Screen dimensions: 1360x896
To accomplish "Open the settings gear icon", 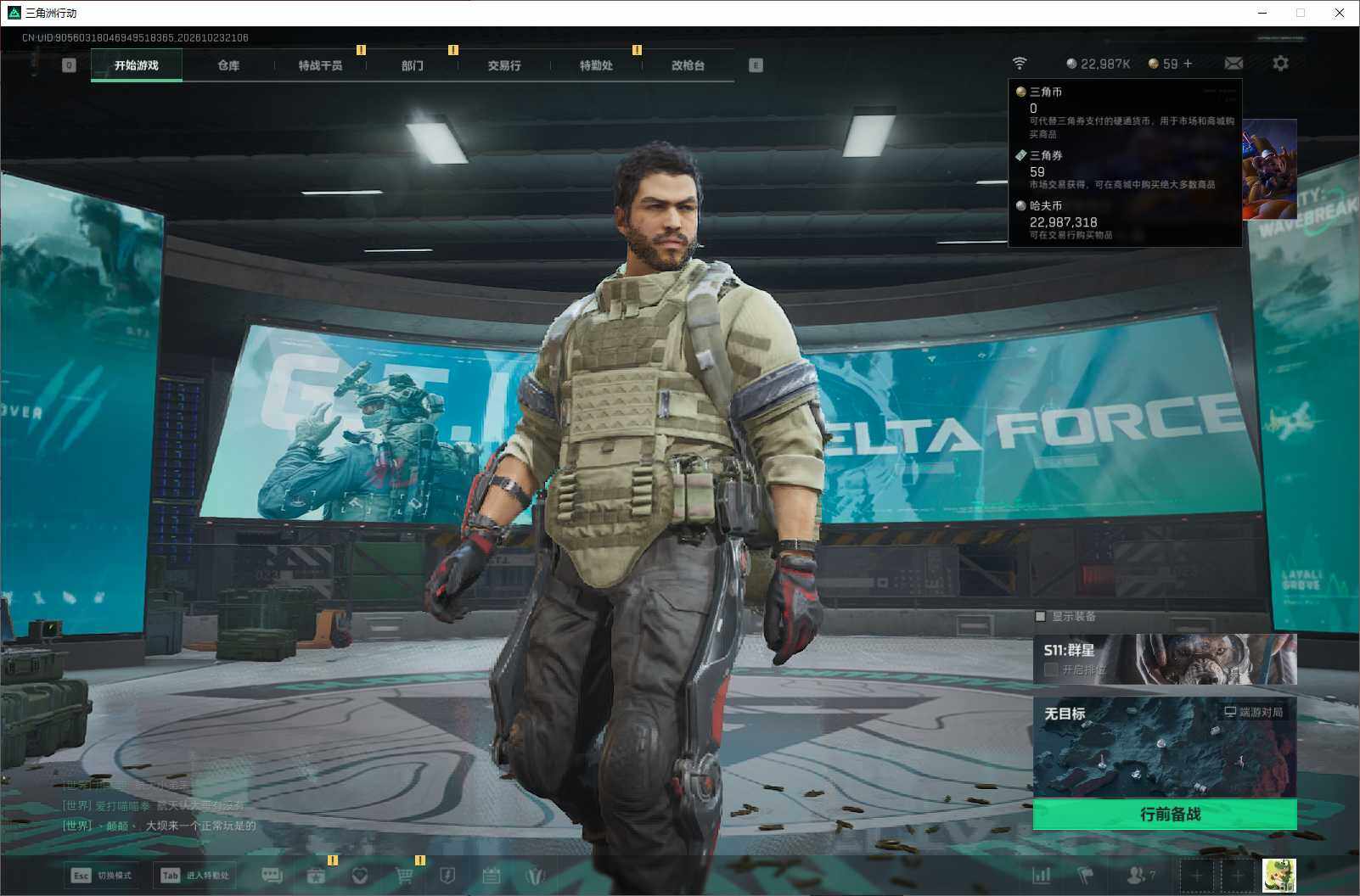I will click(1280, 64).
